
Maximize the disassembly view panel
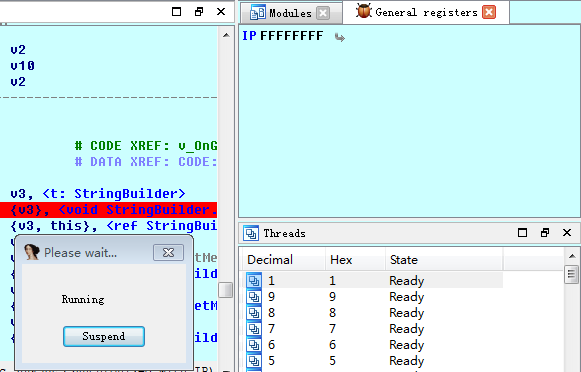[x=177, y=12]
